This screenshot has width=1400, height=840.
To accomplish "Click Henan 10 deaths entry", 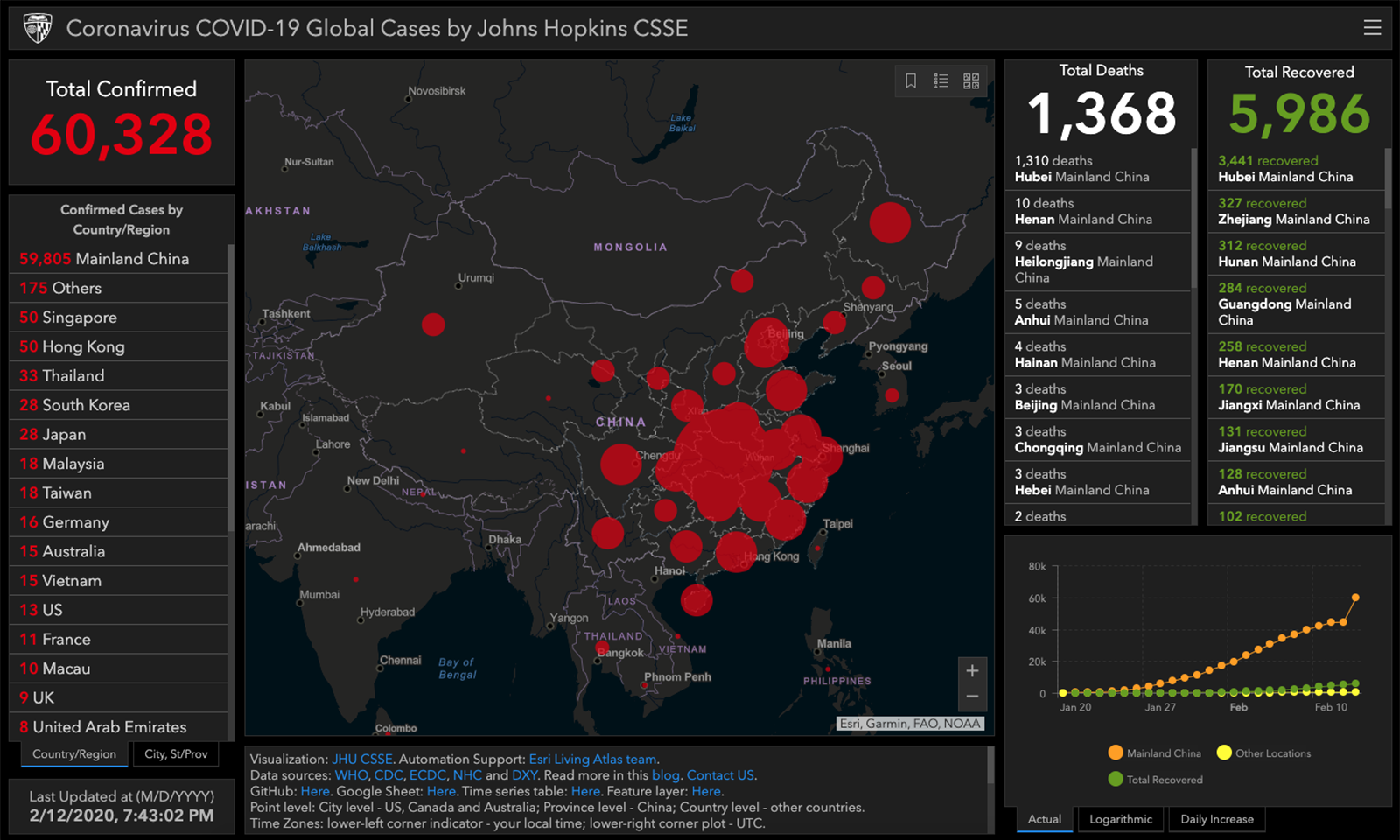I will coord(1098,211).
